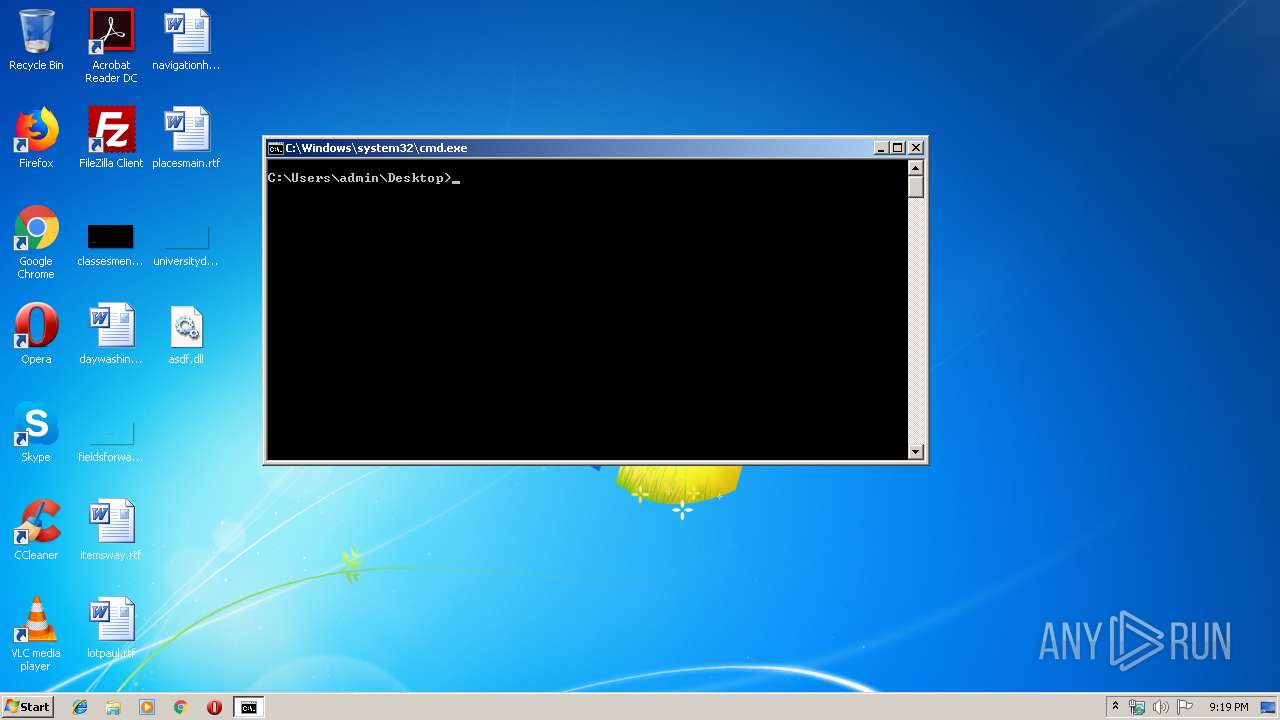Launch the FileZilla Client shortcut

[x=111, y=138]
